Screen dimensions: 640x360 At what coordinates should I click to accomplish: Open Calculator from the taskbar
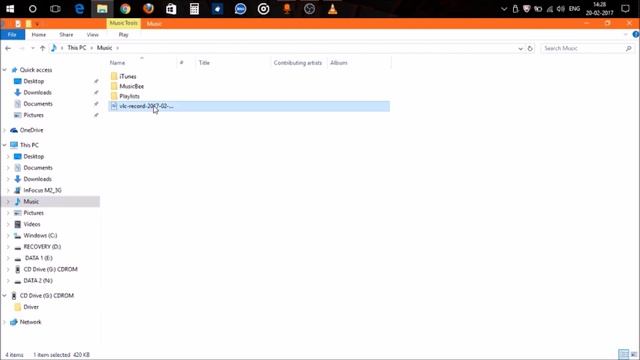point(194,9)
